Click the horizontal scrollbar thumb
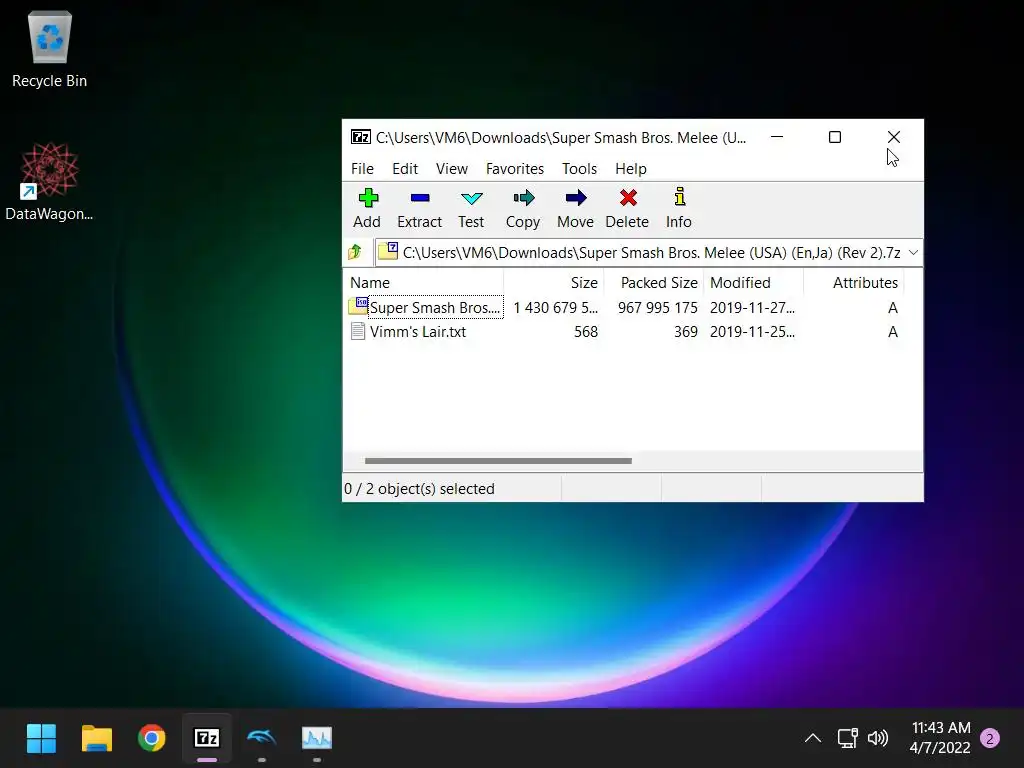This screenshot has width=1024, height=768. (x=498, y=461)
